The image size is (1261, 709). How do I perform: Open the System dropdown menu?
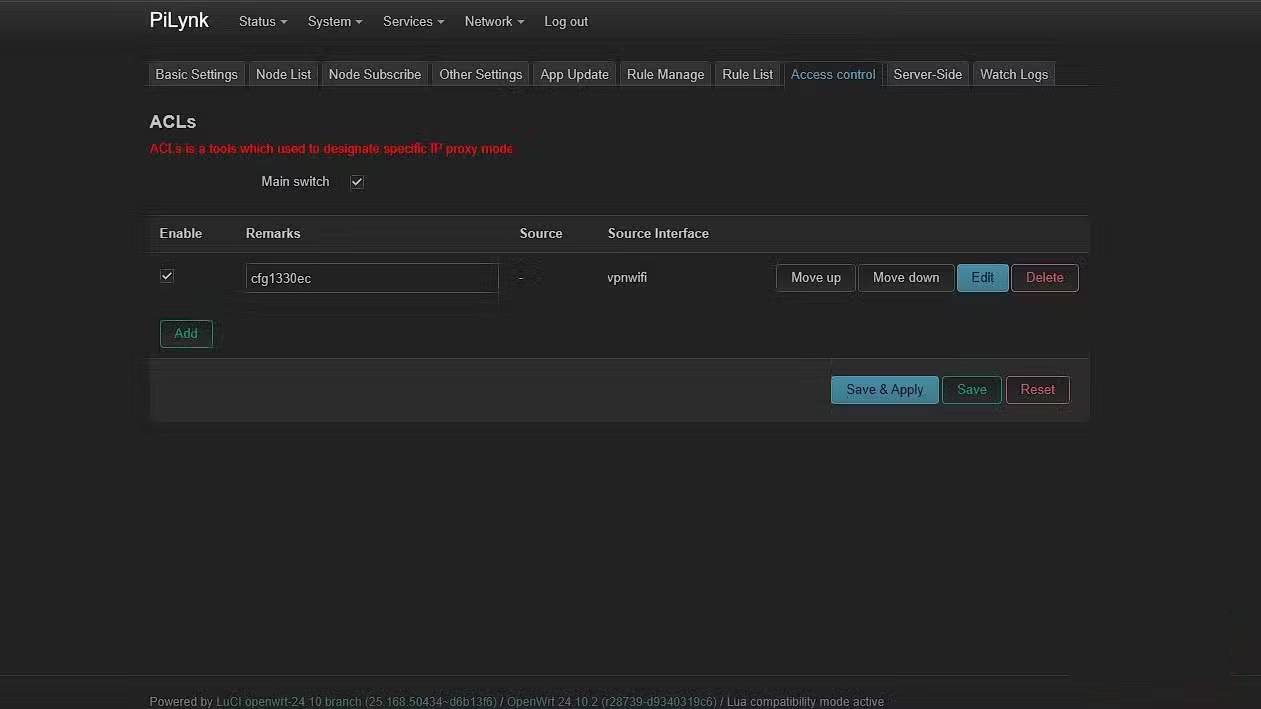click(x=334, y=21)
